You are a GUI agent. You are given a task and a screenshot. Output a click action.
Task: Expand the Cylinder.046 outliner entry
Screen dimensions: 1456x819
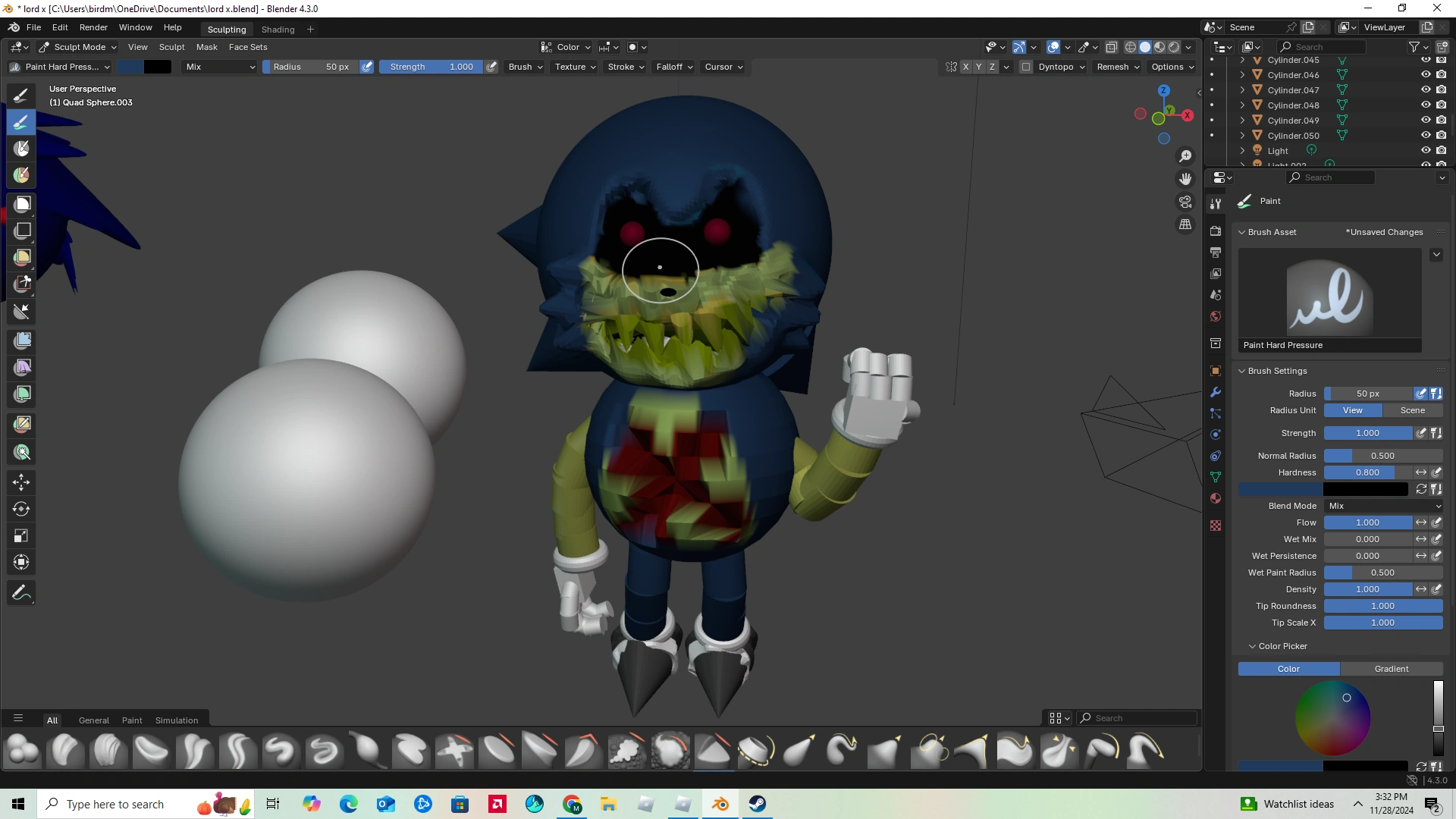click(1242, 74)
